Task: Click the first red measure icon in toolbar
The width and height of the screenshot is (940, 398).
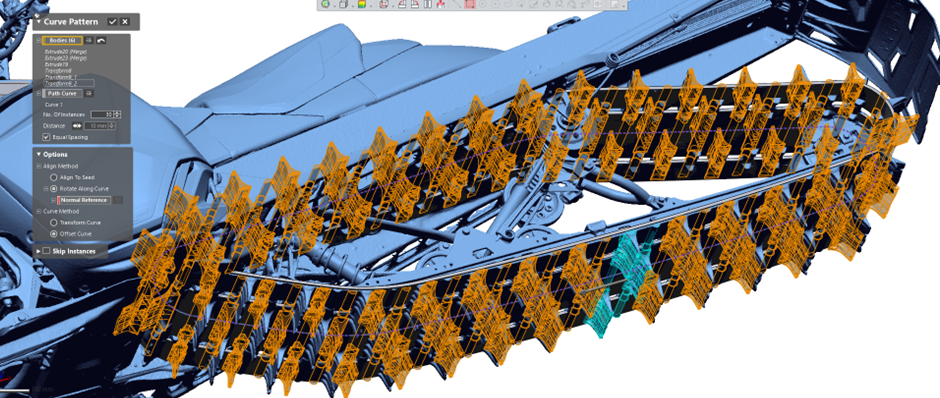Action: (x=402, y=4)
